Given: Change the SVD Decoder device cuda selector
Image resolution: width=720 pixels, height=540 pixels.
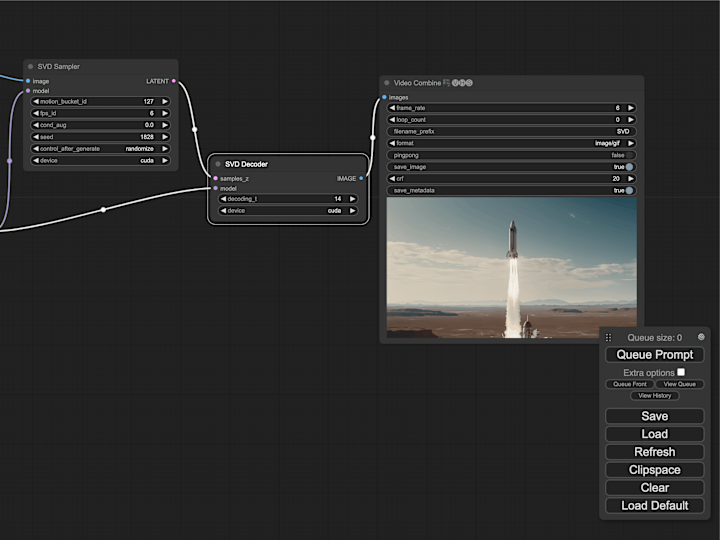Looking at the screenshot, I should coord(288,211).
